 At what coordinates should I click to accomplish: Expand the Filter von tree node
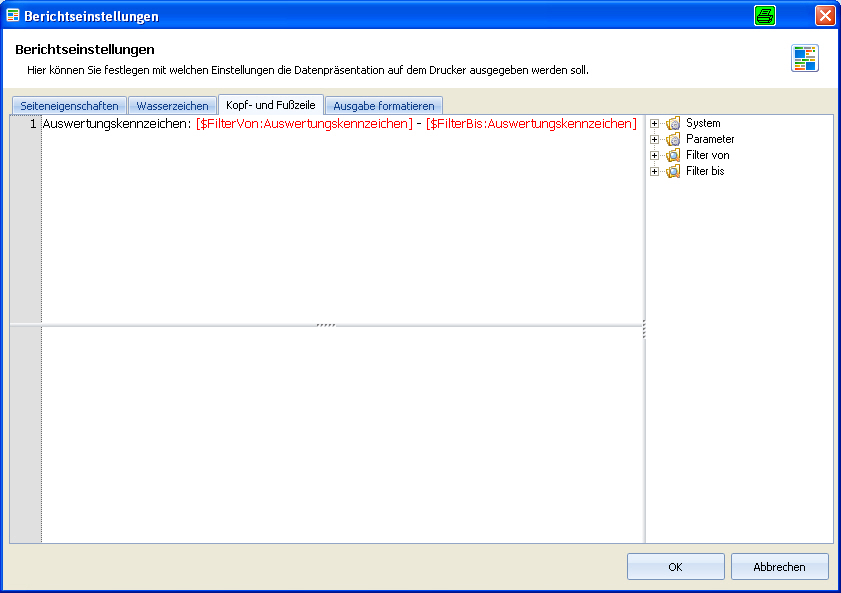click(654, 155)
